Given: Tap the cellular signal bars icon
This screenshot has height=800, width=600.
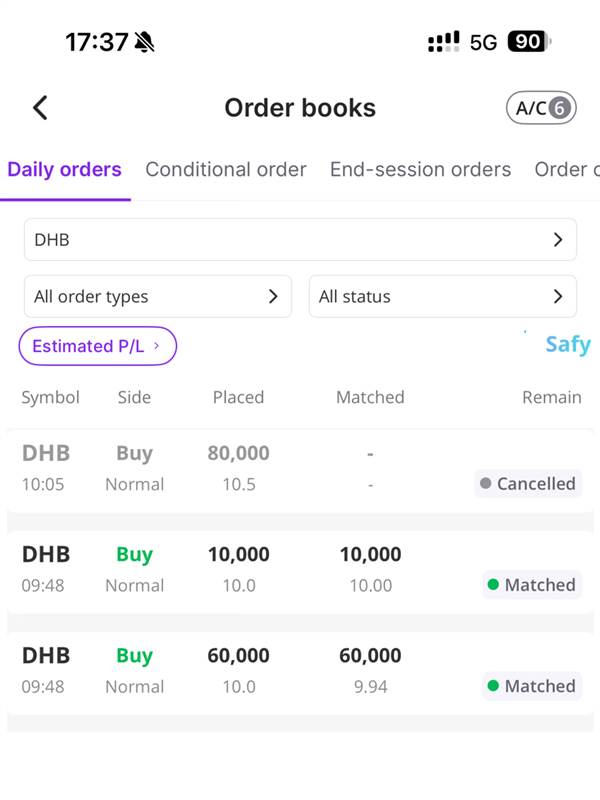Looking at the screenshot, I should 443,42.
